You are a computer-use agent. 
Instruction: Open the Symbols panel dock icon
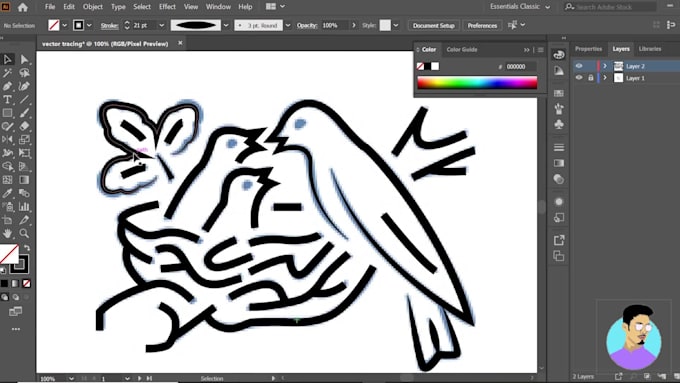tap(559, 125)
